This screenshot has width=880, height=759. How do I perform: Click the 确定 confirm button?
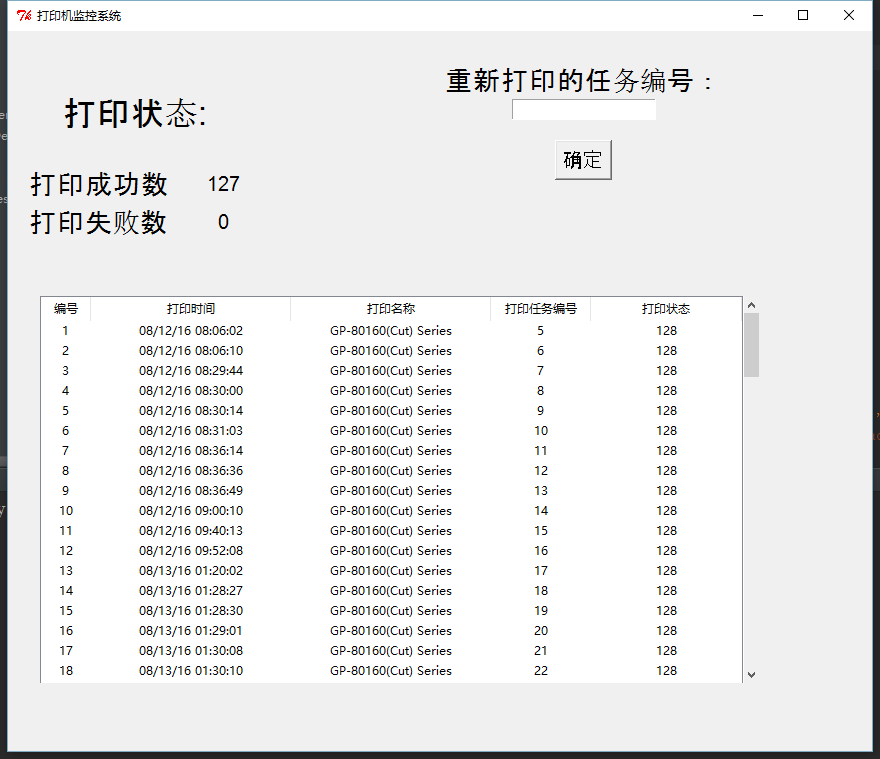pos(583,159)
